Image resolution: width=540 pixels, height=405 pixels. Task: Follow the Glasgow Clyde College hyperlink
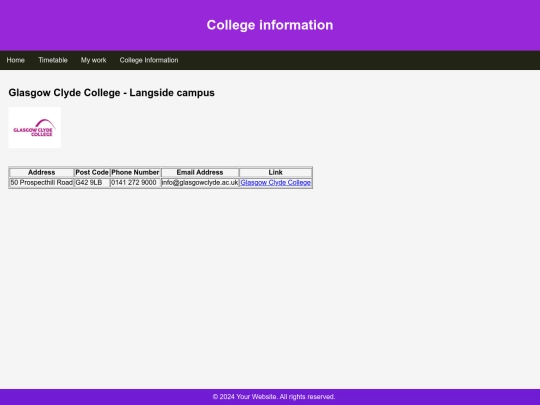[276, 183]
